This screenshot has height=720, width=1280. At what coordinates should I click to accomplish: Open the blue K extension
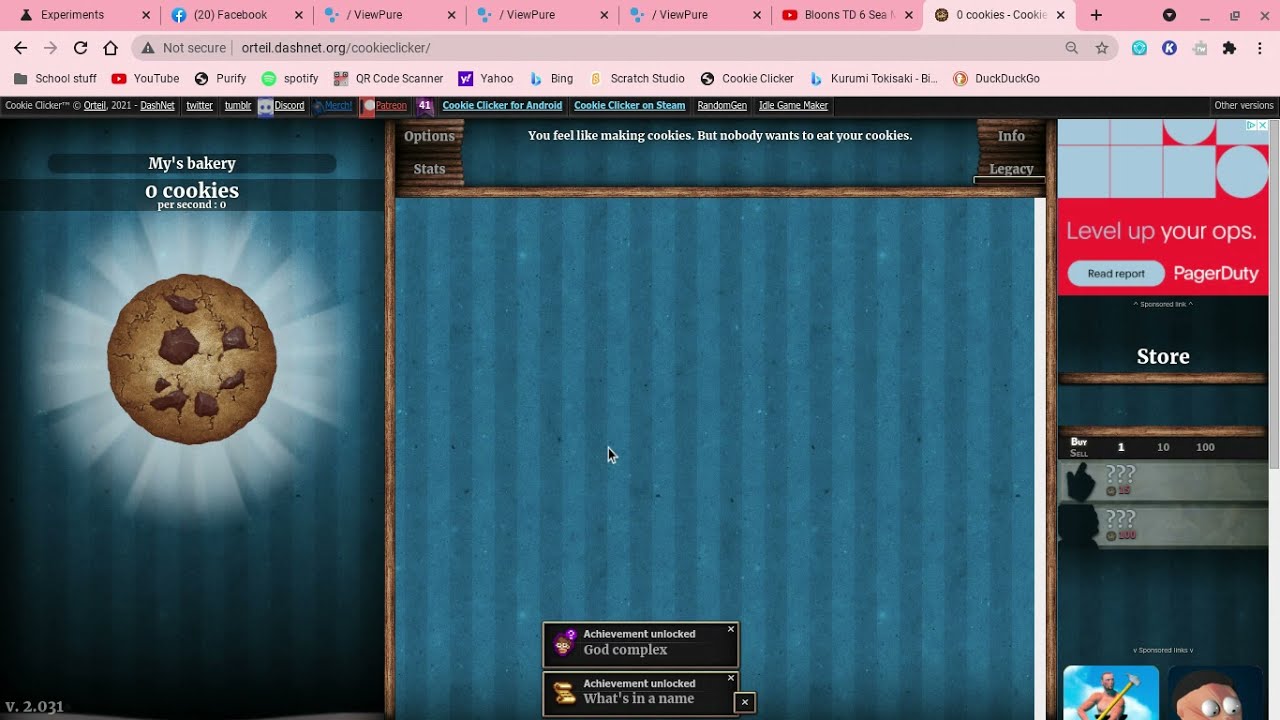[x=1169, y=48]
